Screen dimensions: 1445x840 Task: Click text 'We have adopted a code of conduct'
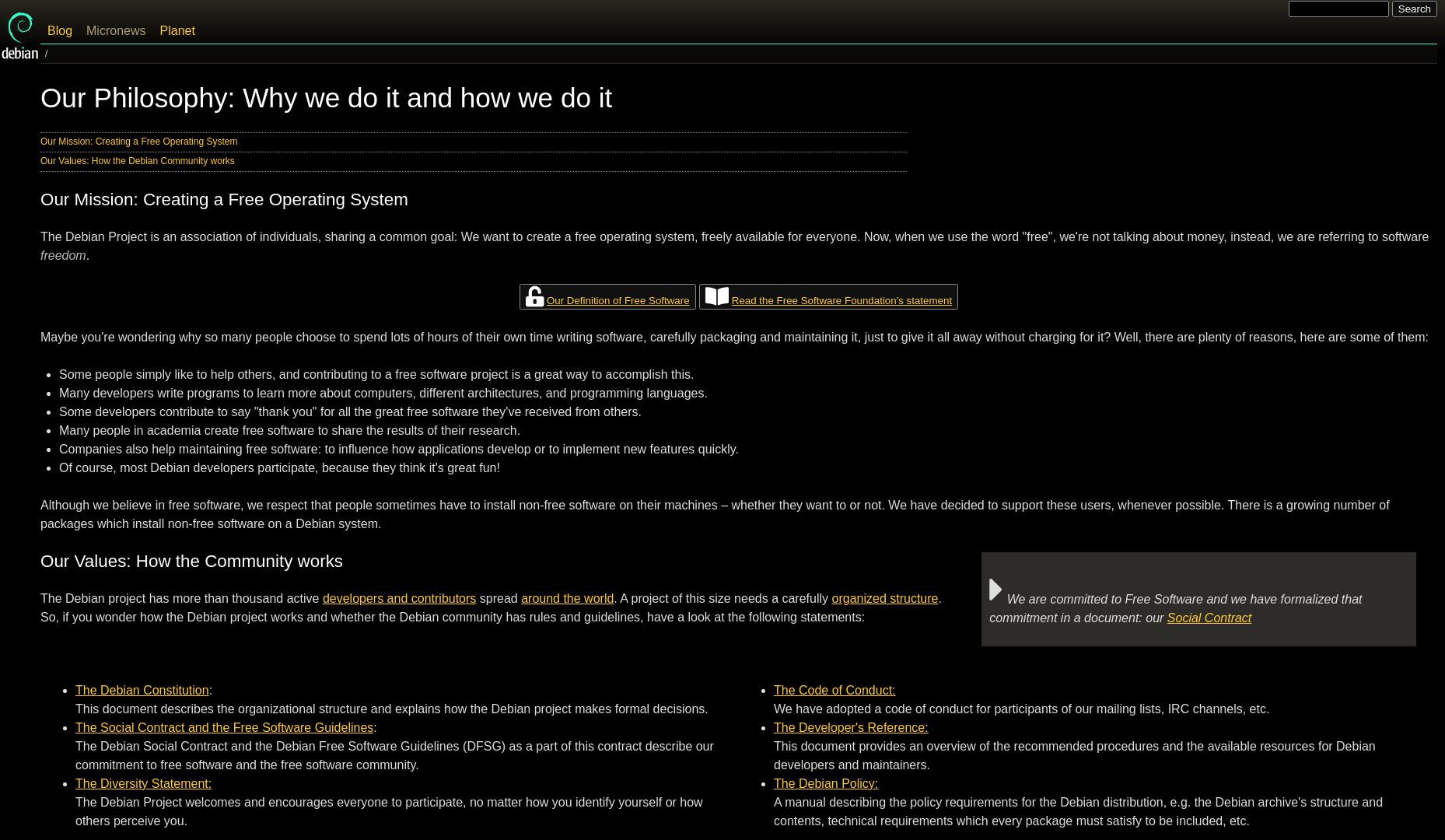(x=1021, y=709)
